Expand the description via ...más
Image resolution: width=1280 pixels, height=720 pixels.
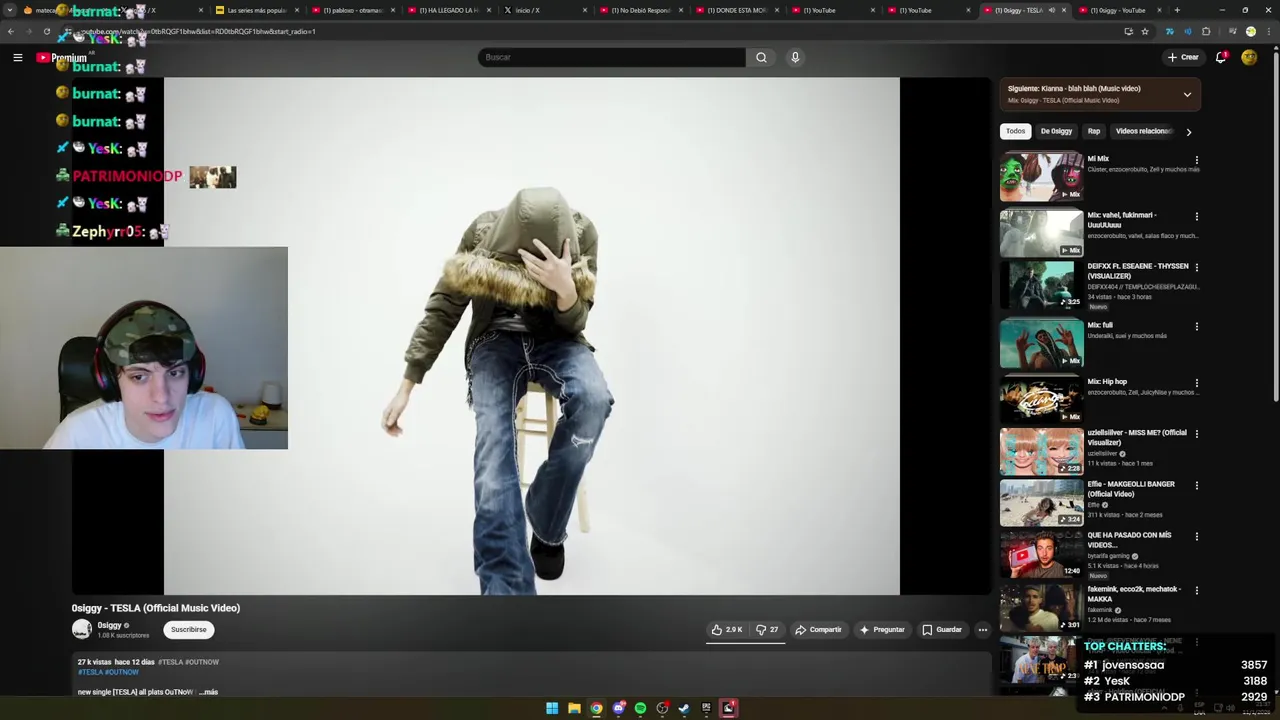[209, 692]
